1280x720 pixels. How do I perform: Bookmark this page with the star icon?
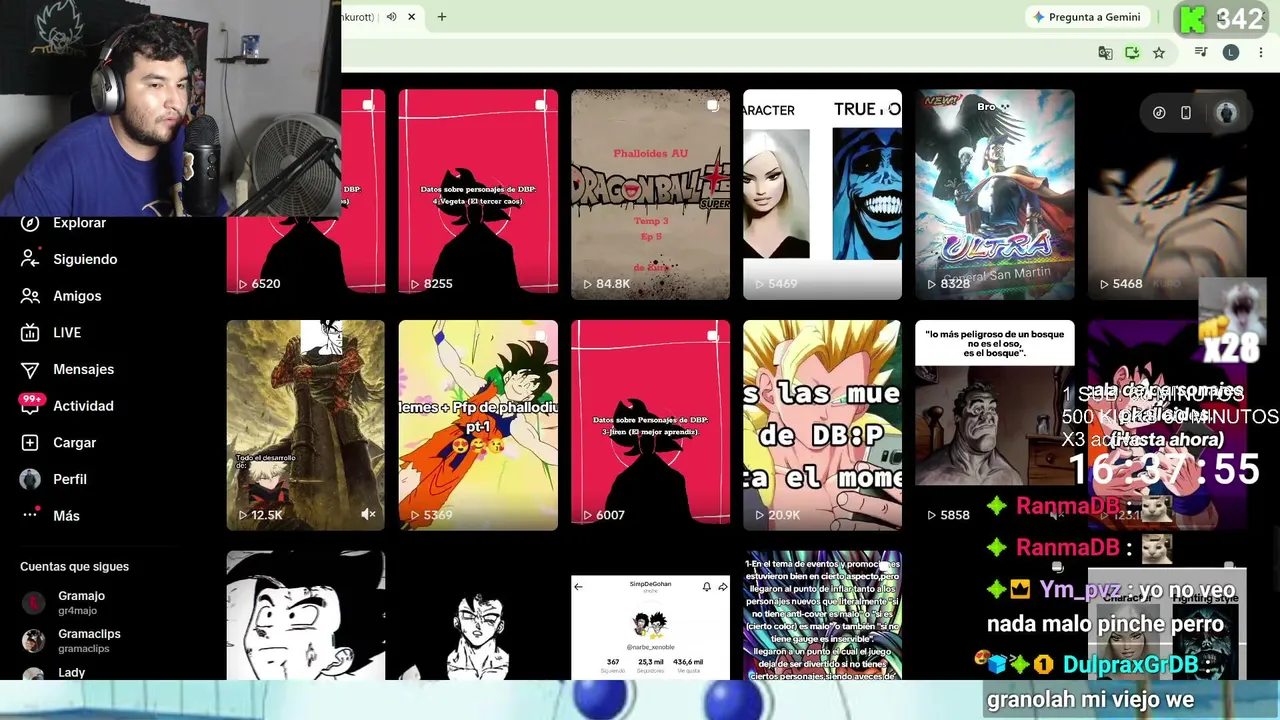1159,53
